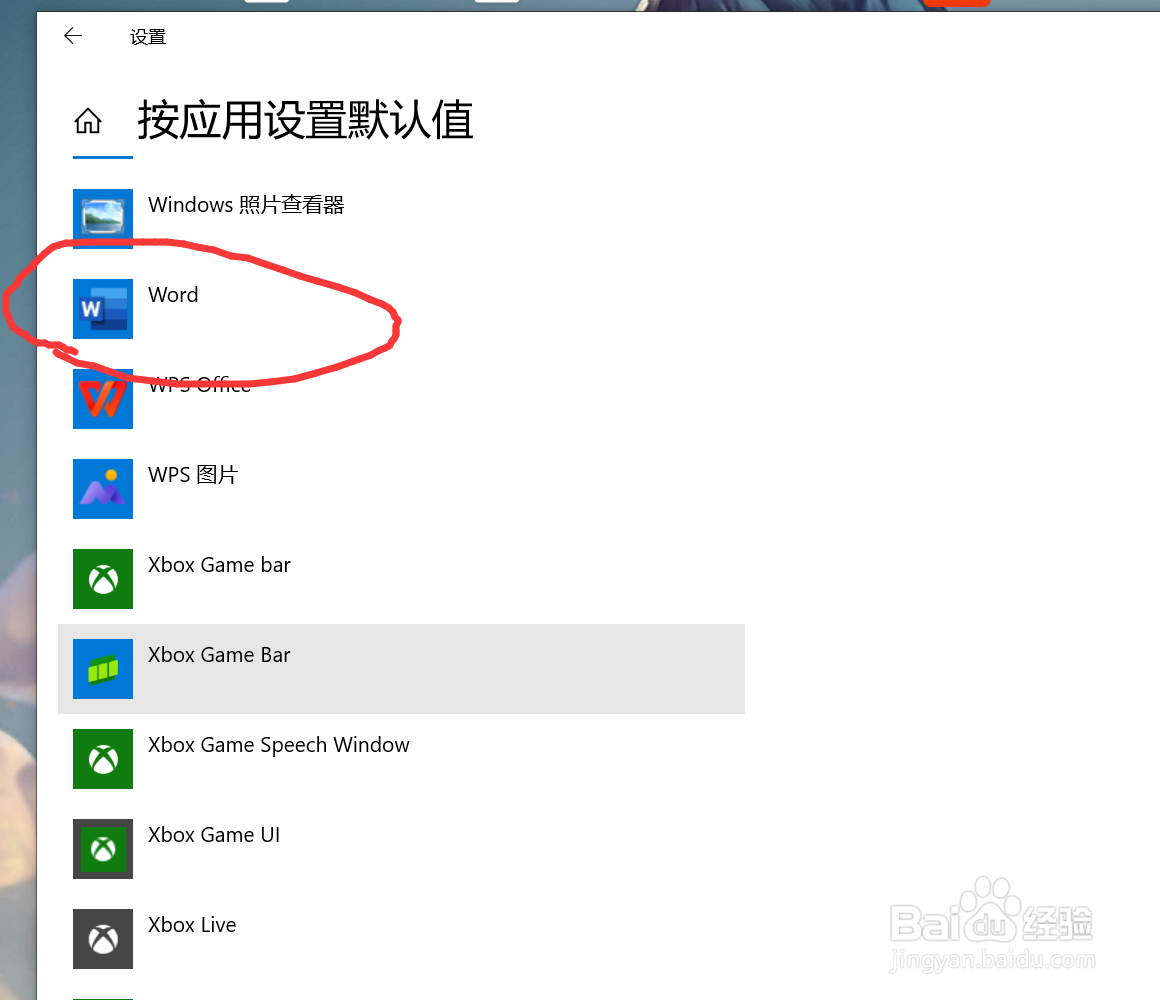Select Windows 照片查看器 app icon
Image resolution: width=1160 pixels, height=1000 pixels.
click(103, 218)
